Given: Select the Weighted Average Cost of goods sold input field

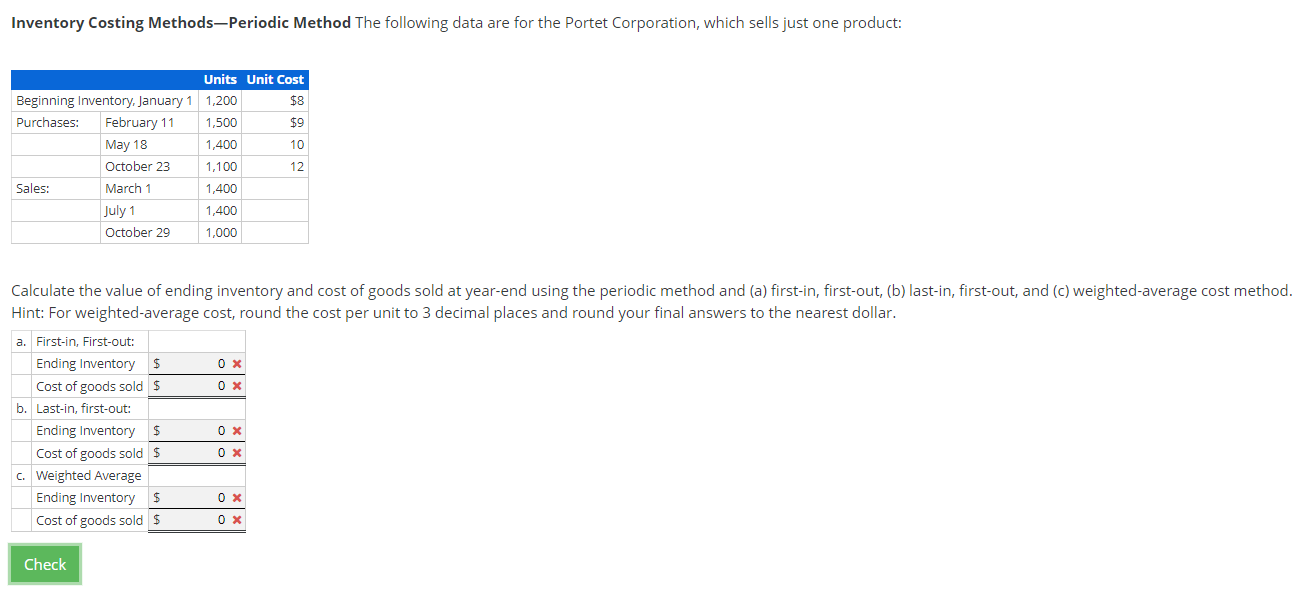Looking at the screenshot, I should tap(195, 520).
